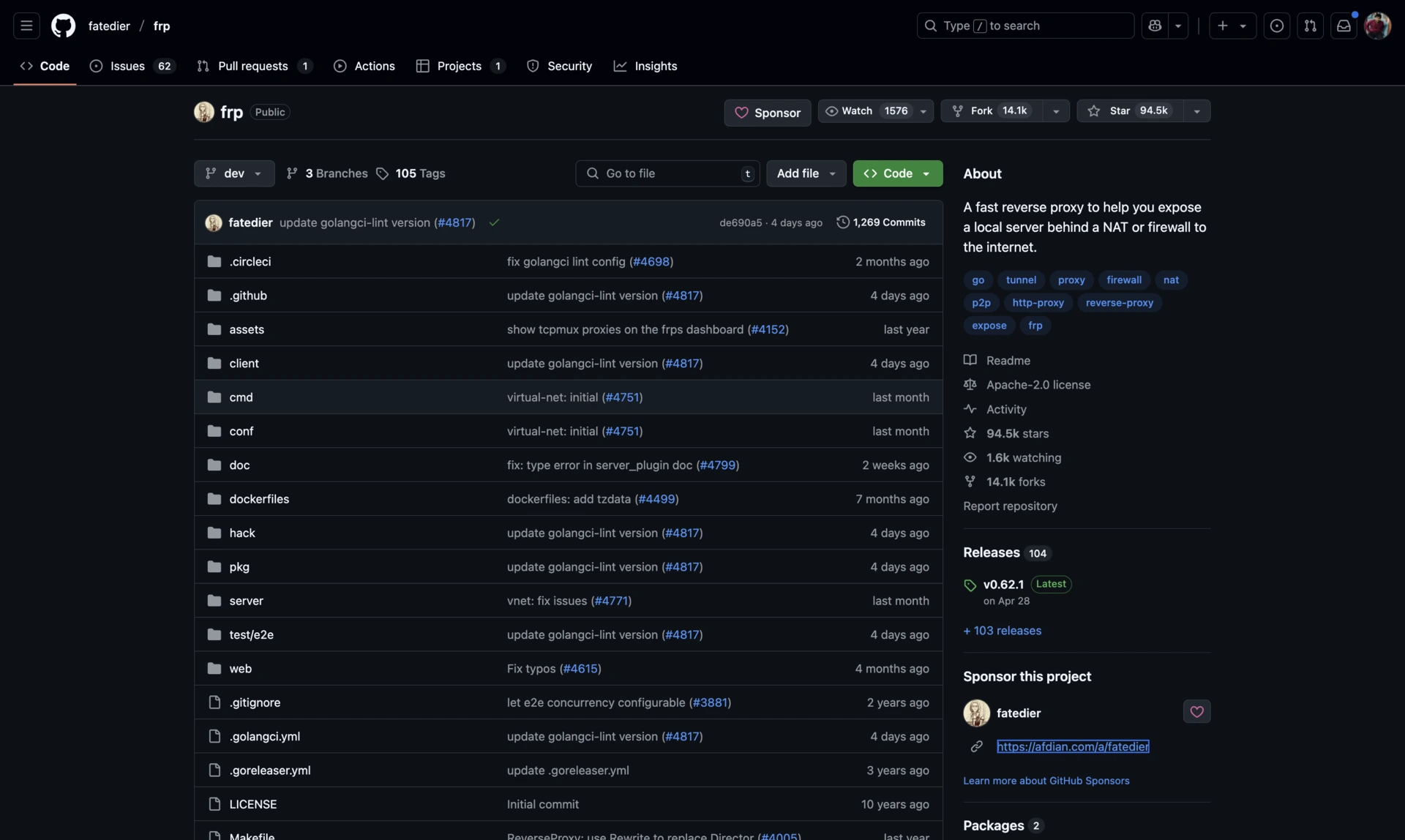Expand the Star lists dropdown arrow
This screenshot has width=1405, height=840.
tap(1196, 111)
